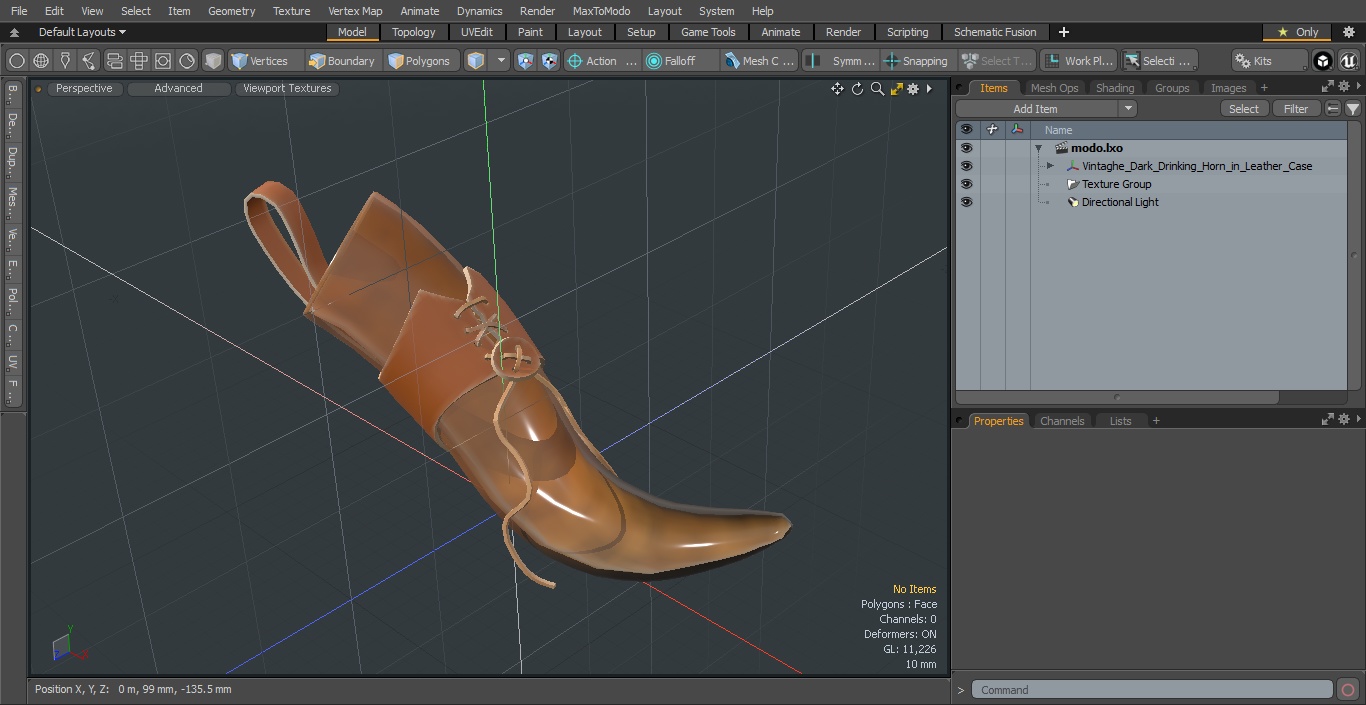Click the record circle icon beside Command field

pyautogui.click(x=1347, y=690)
